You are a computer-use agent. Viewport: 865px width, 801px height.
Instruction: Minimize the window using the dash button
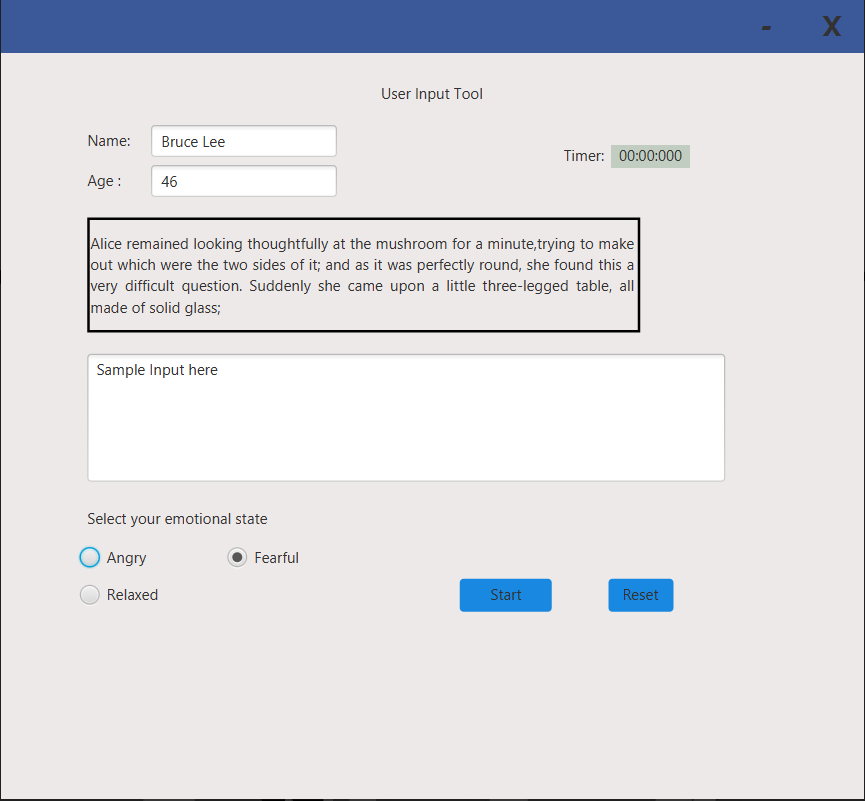(766, 26)
